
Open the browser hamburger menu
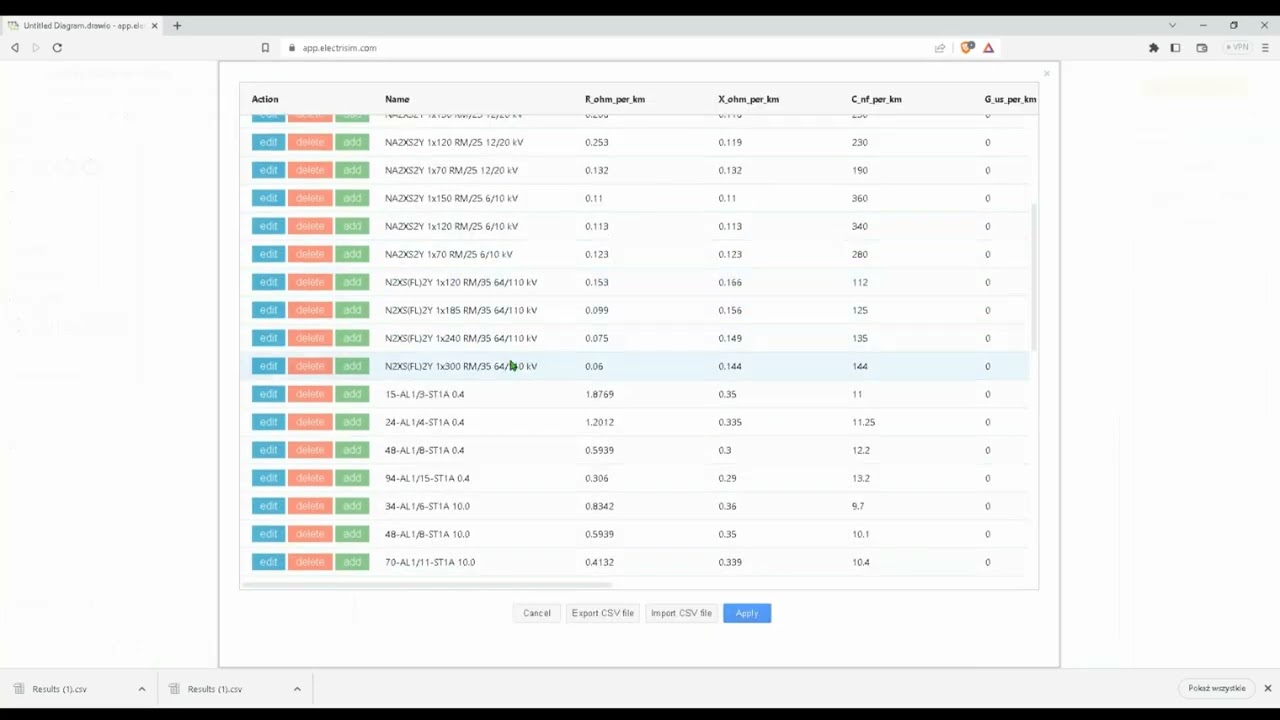click(1265, 47)
